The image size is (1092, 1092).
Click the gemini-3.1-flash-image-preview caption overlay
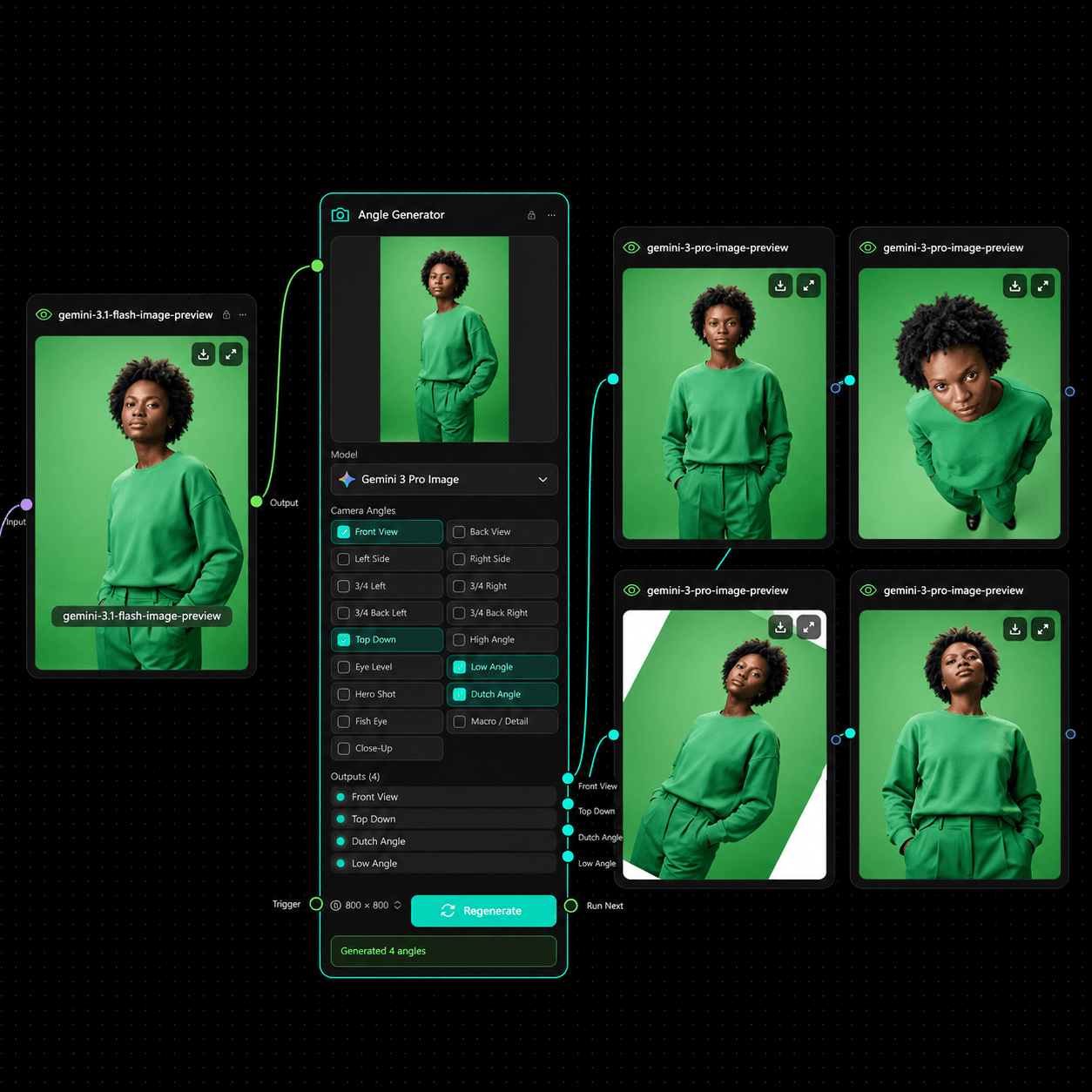coord(142,617)
